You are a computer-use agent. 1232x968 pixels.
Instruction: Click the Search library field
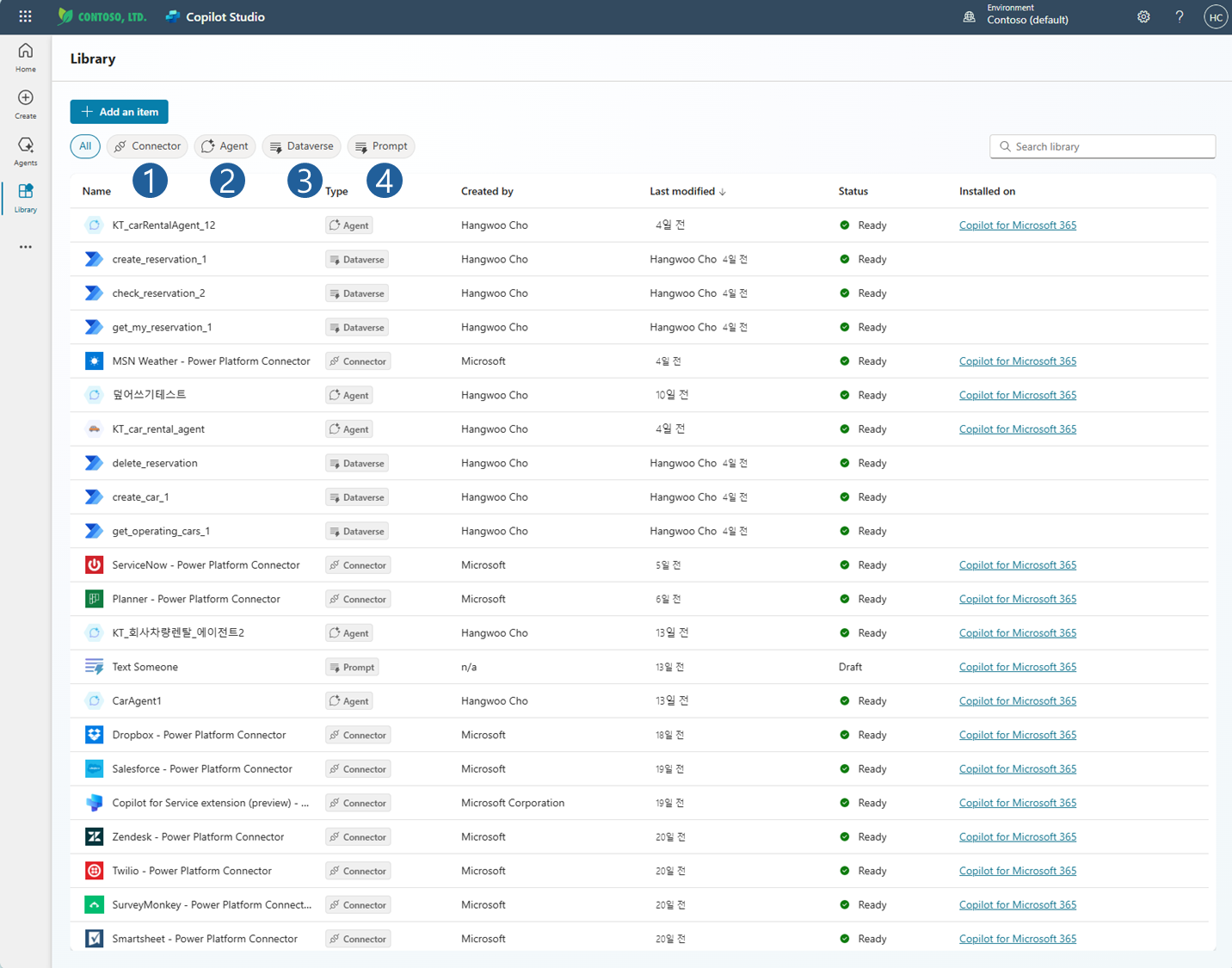[1103, 146]
